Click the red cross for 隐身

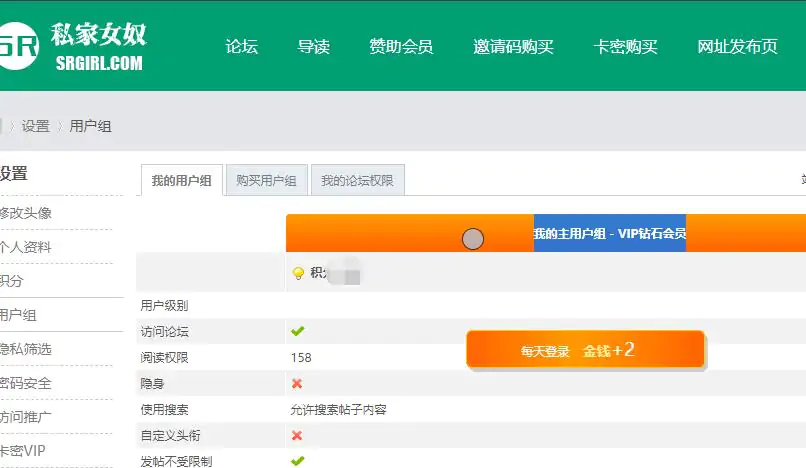[297, 383]
